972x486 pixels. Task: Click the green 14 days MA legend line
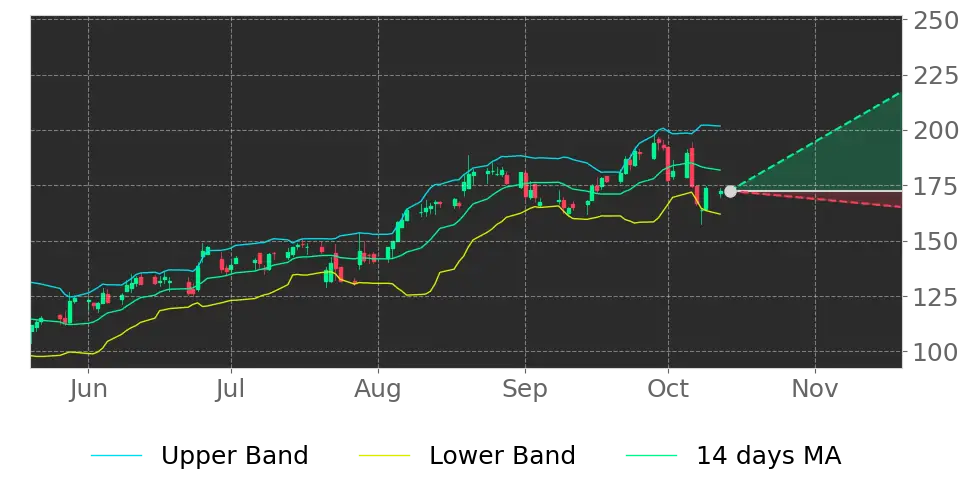tap(652, 456)
